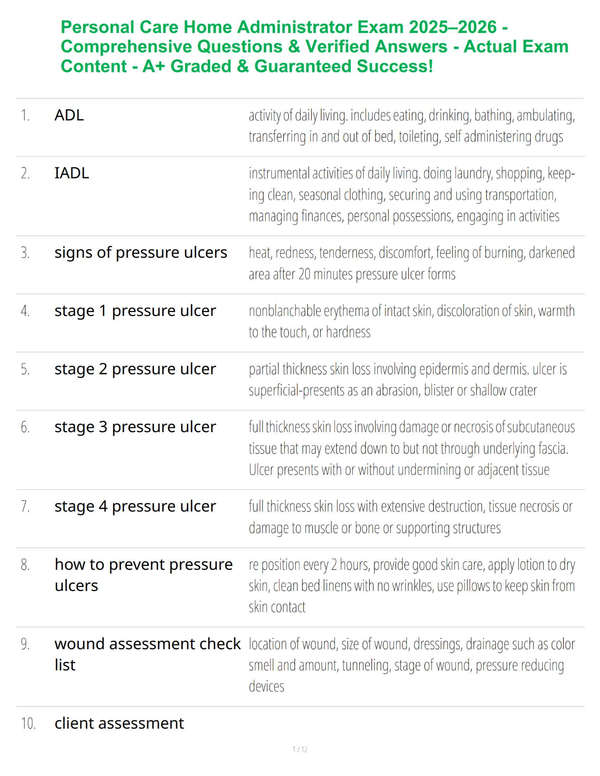Click the definition about repositioning every 2 hours
Screen dimensions: 600x776
(x=412, y=586)
